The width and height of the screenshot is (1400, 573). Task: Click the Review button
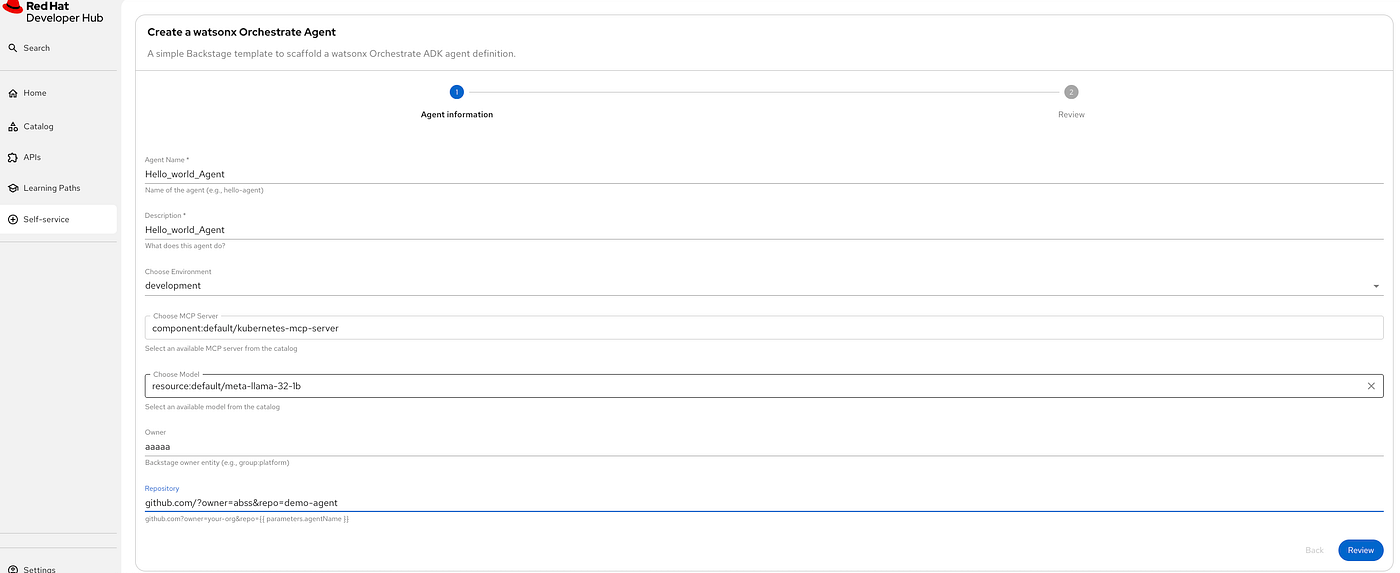(1360, 550)
